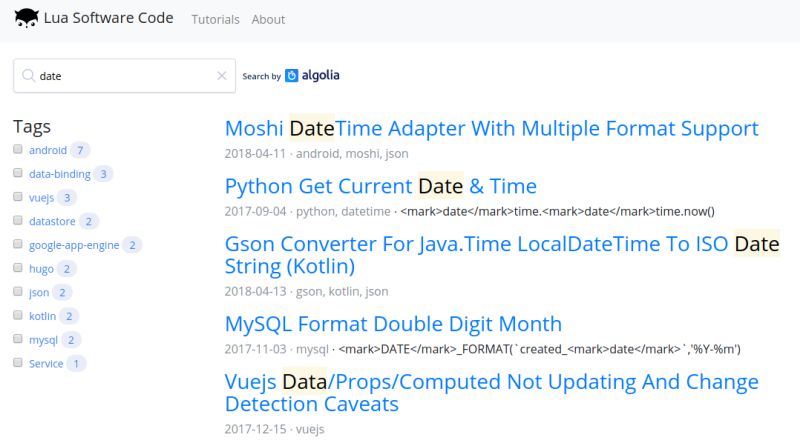The width and height of the screenshot is (800, 443).
Task: Click the '2018-04-13 · gson, kotlin, json' metadata
Action: [x=307, y=291]
